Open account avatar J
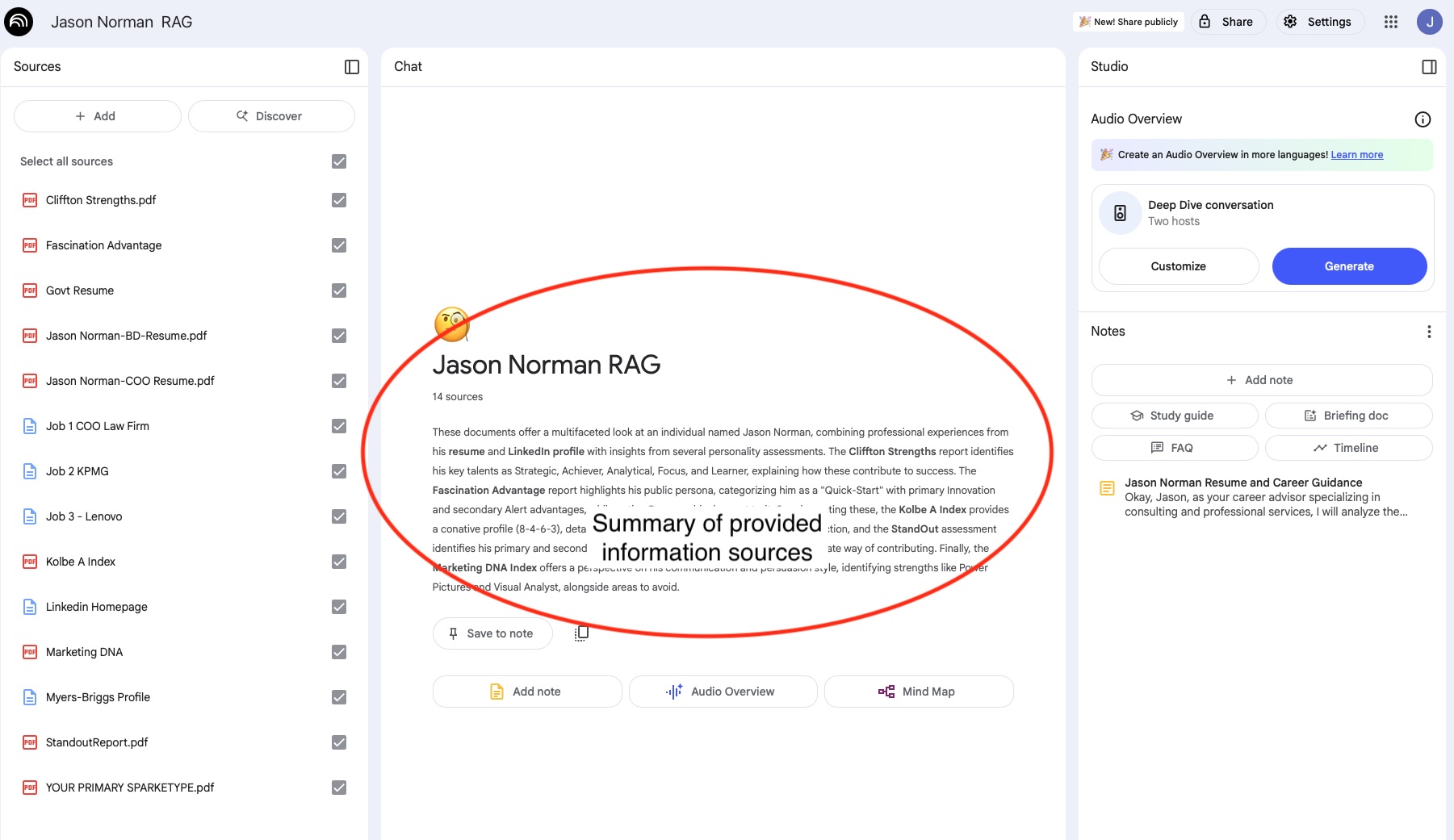The image size is (1454, 840). click(1429, 22)
